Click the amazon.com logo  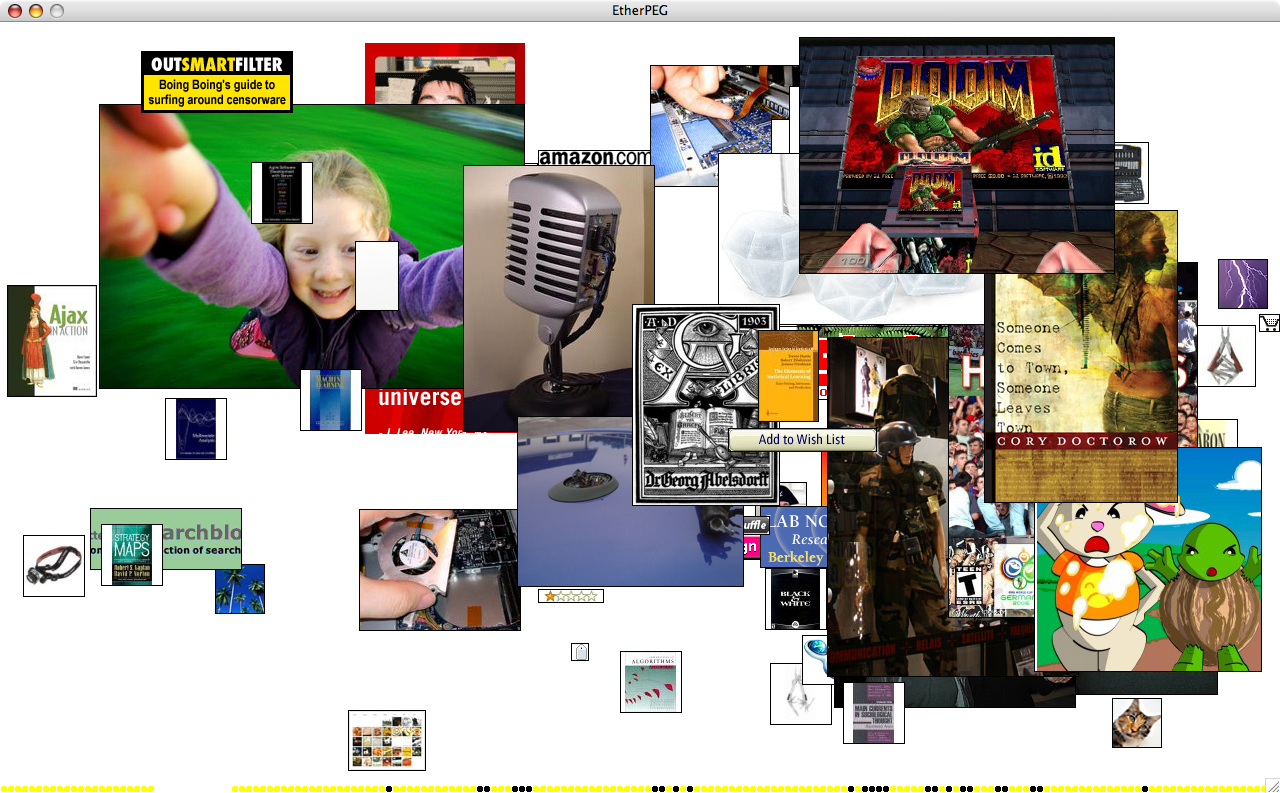pos(594,157)
